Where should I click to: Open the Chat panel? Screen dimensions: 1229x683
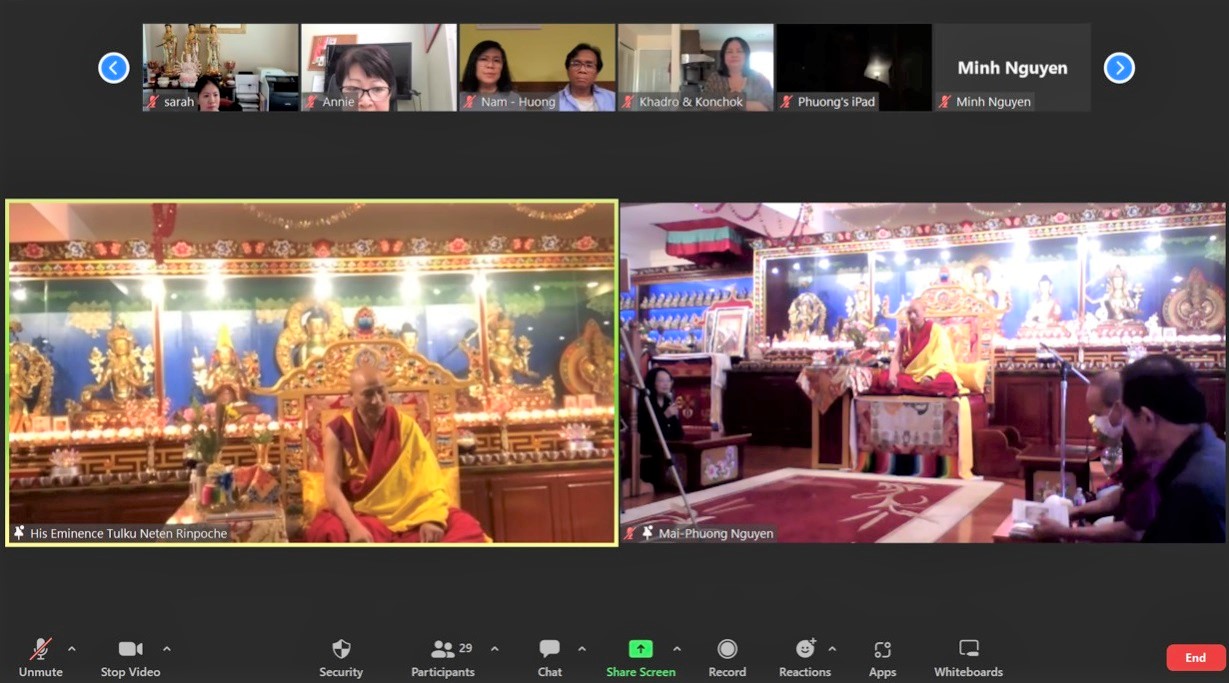[x=549, y=657]
